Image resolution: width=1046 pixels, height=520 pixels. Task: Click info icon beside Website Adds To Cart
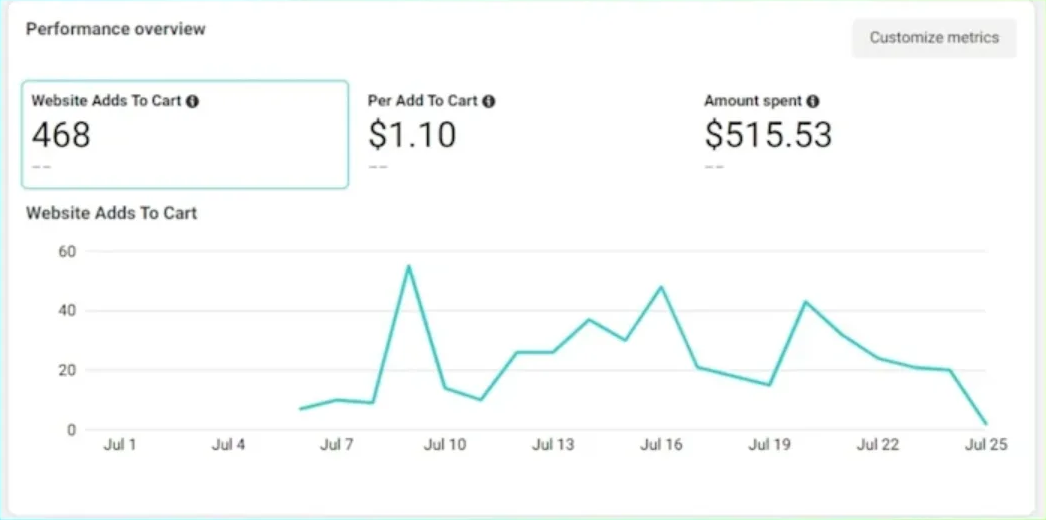192,101
